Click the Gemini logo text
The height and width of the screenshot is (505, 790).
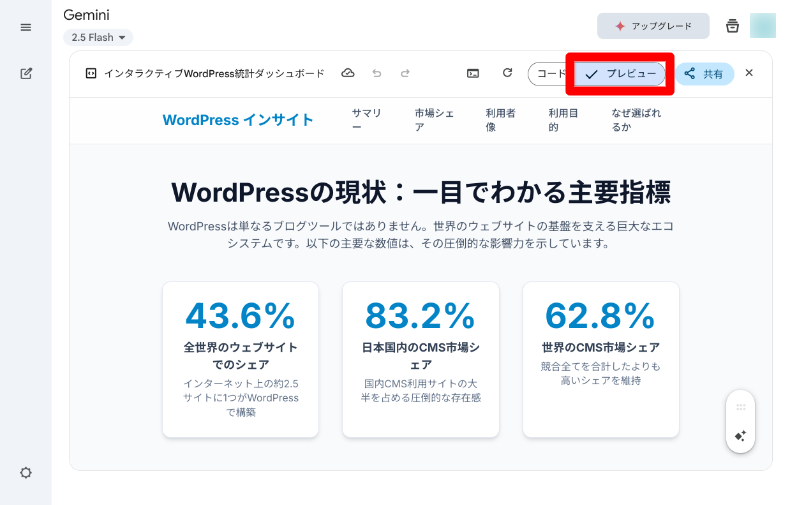(x=86, y=15)
